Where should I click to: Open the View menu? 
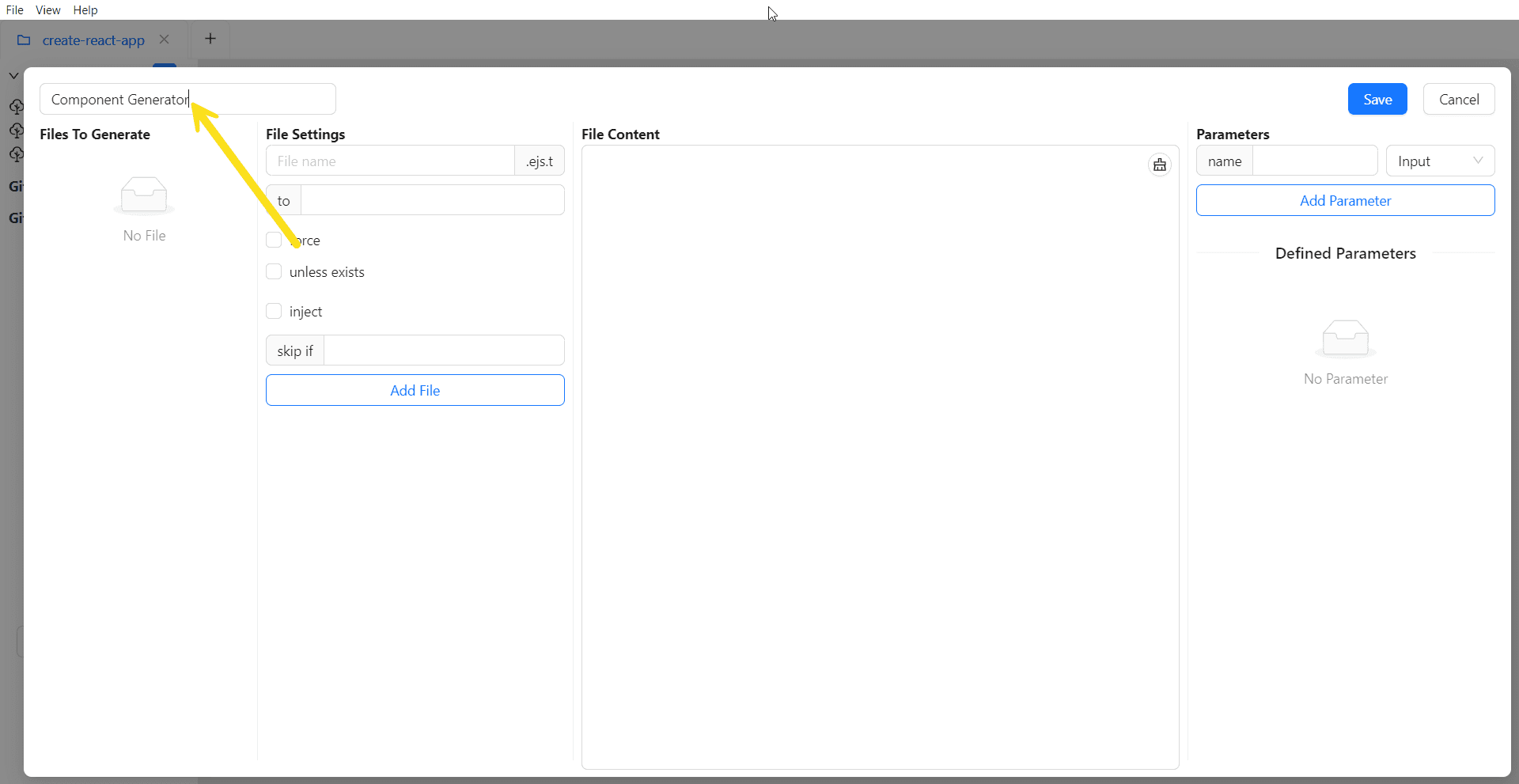pos(47,10)
